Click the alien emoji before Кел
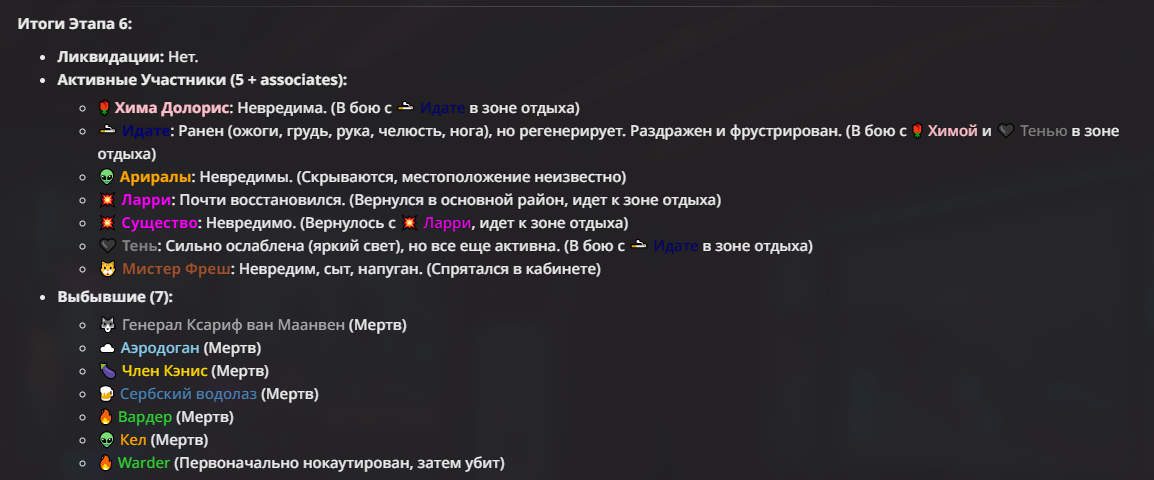 (x=106, y=440)
